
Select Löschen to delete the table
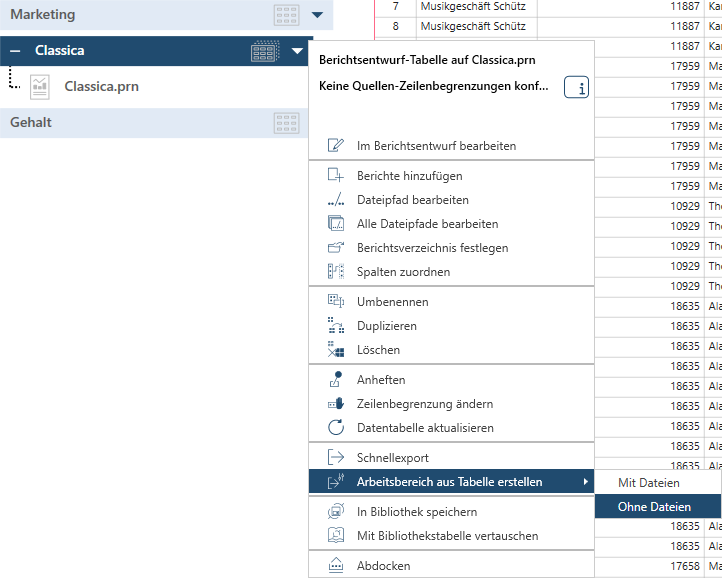point(378,350)
